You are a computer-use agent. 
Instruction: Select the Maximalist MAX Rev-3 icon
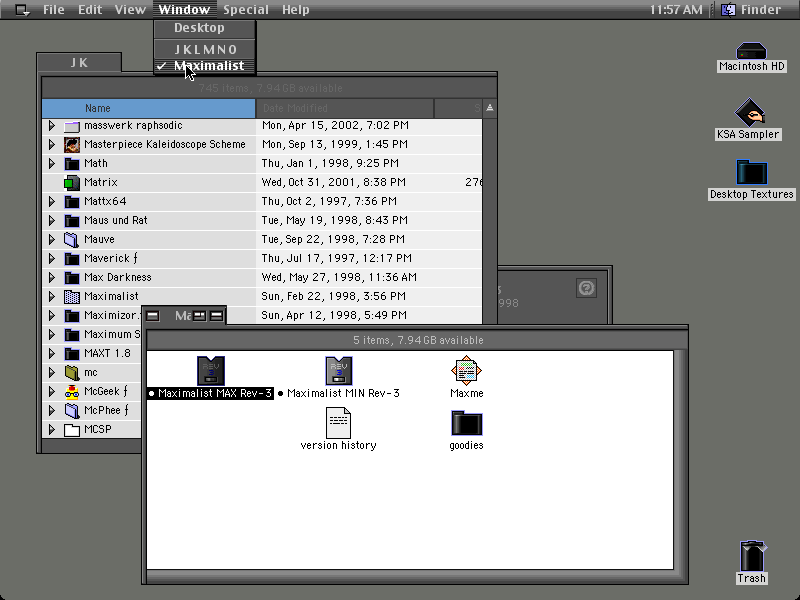pyautogui.click(x=211, y=370)
